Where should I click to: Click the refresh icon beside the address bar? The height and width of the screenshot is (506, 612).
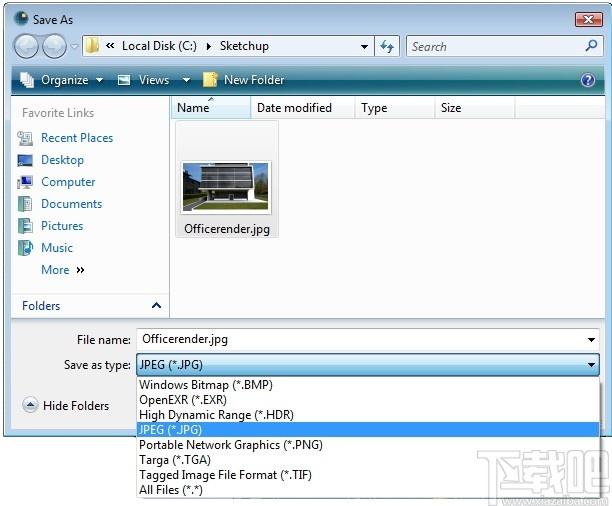387,46
